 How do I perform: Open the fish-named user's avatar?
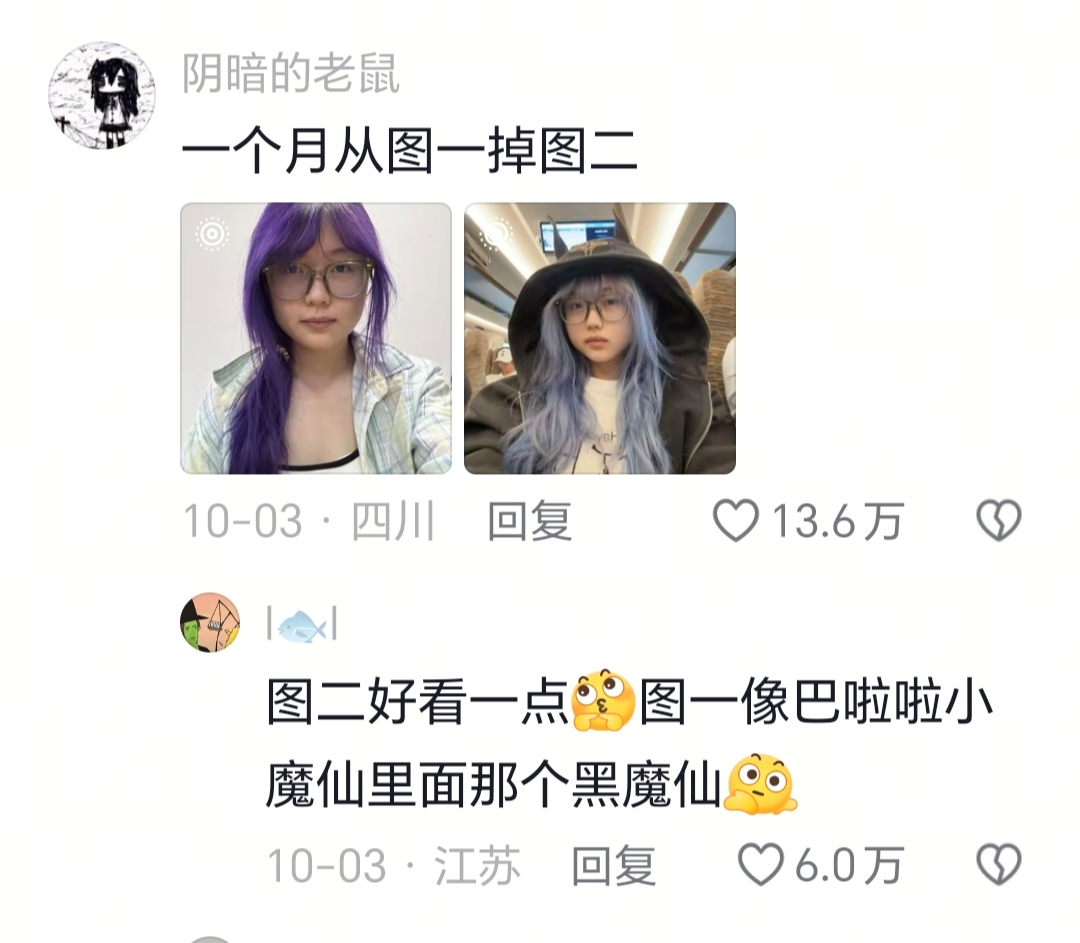[x=210, y=622]
